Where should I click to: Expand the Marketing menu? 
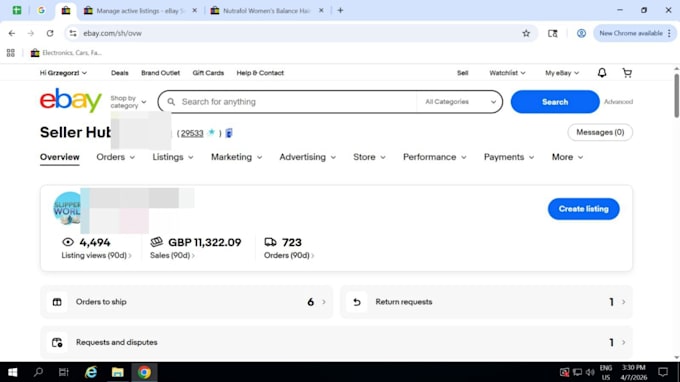coord(236,157)
